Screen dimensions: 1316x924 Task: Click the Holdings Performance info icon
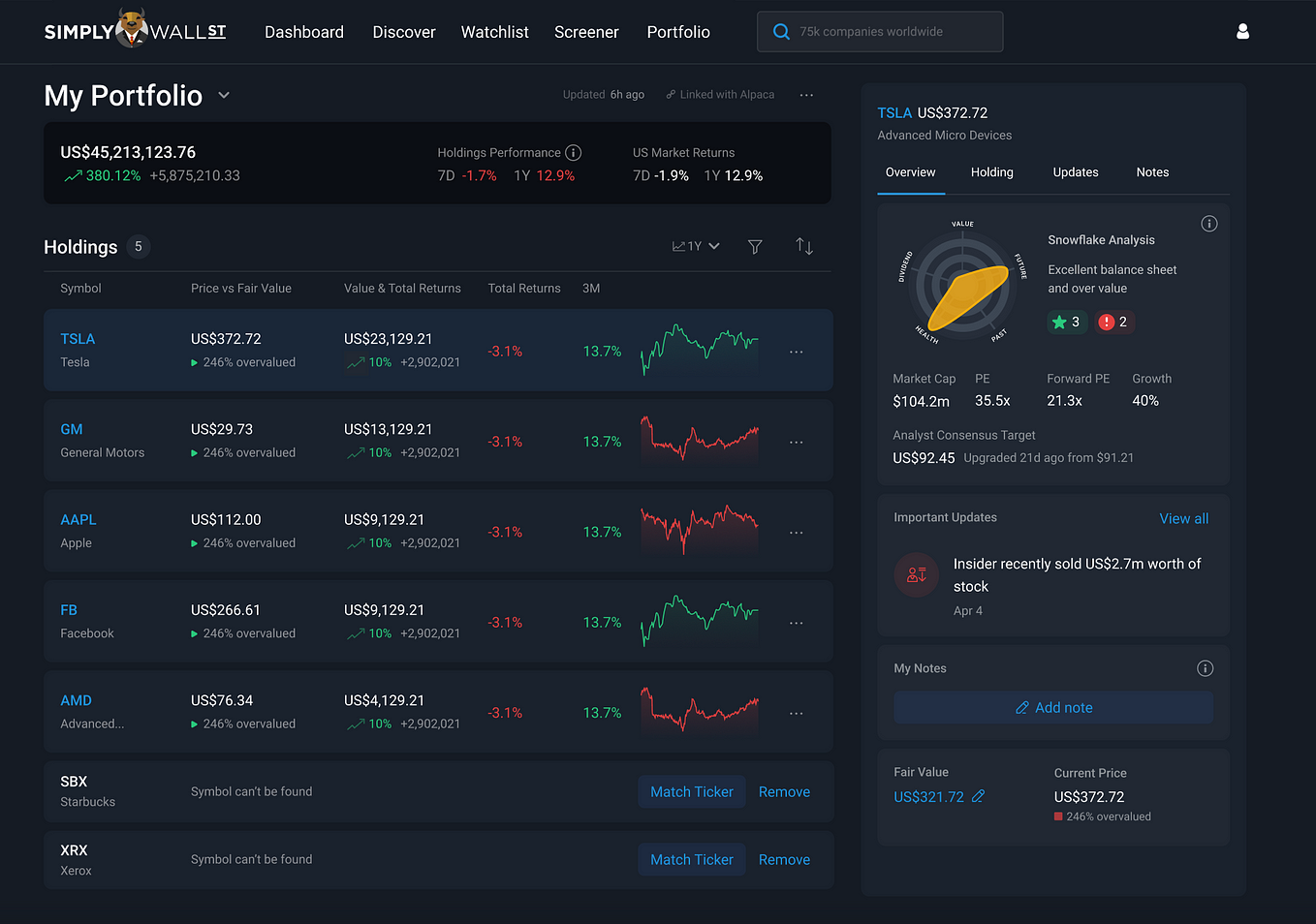coord(573,153)
